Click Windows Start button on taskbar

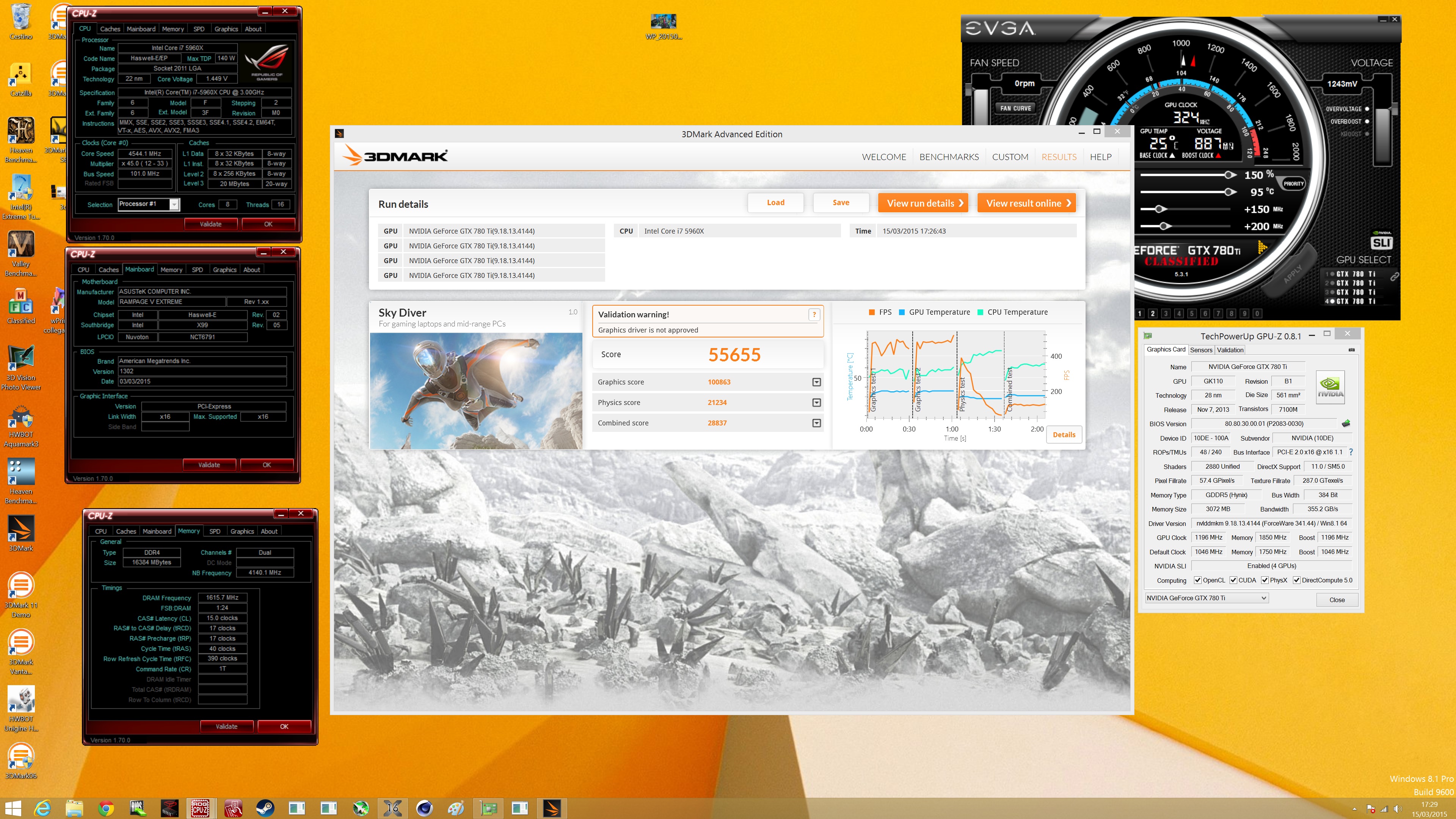pyautogui.click(x=13, y=808)
